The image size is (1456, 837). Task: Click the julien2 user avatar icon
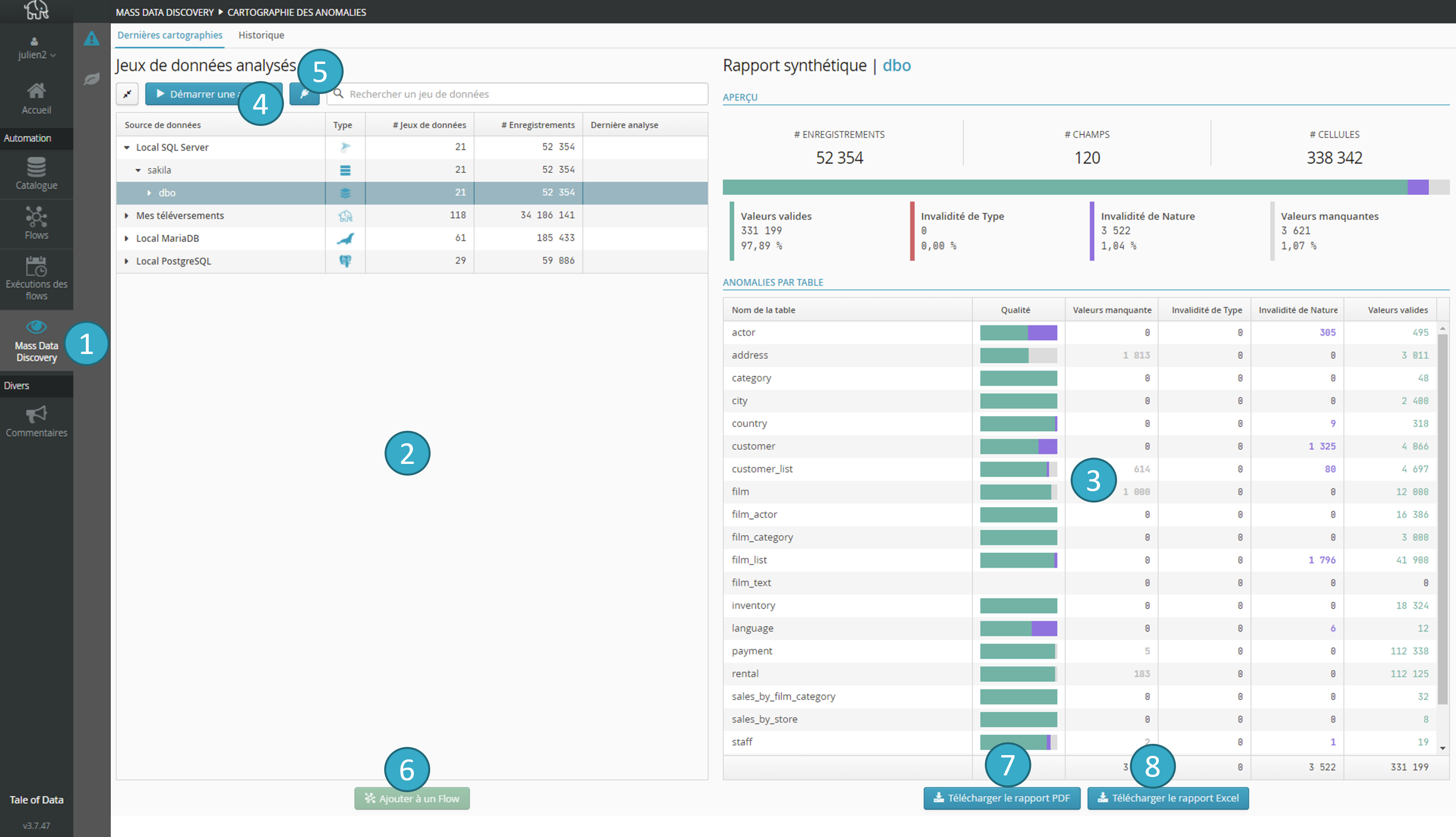tap(34, 41)
